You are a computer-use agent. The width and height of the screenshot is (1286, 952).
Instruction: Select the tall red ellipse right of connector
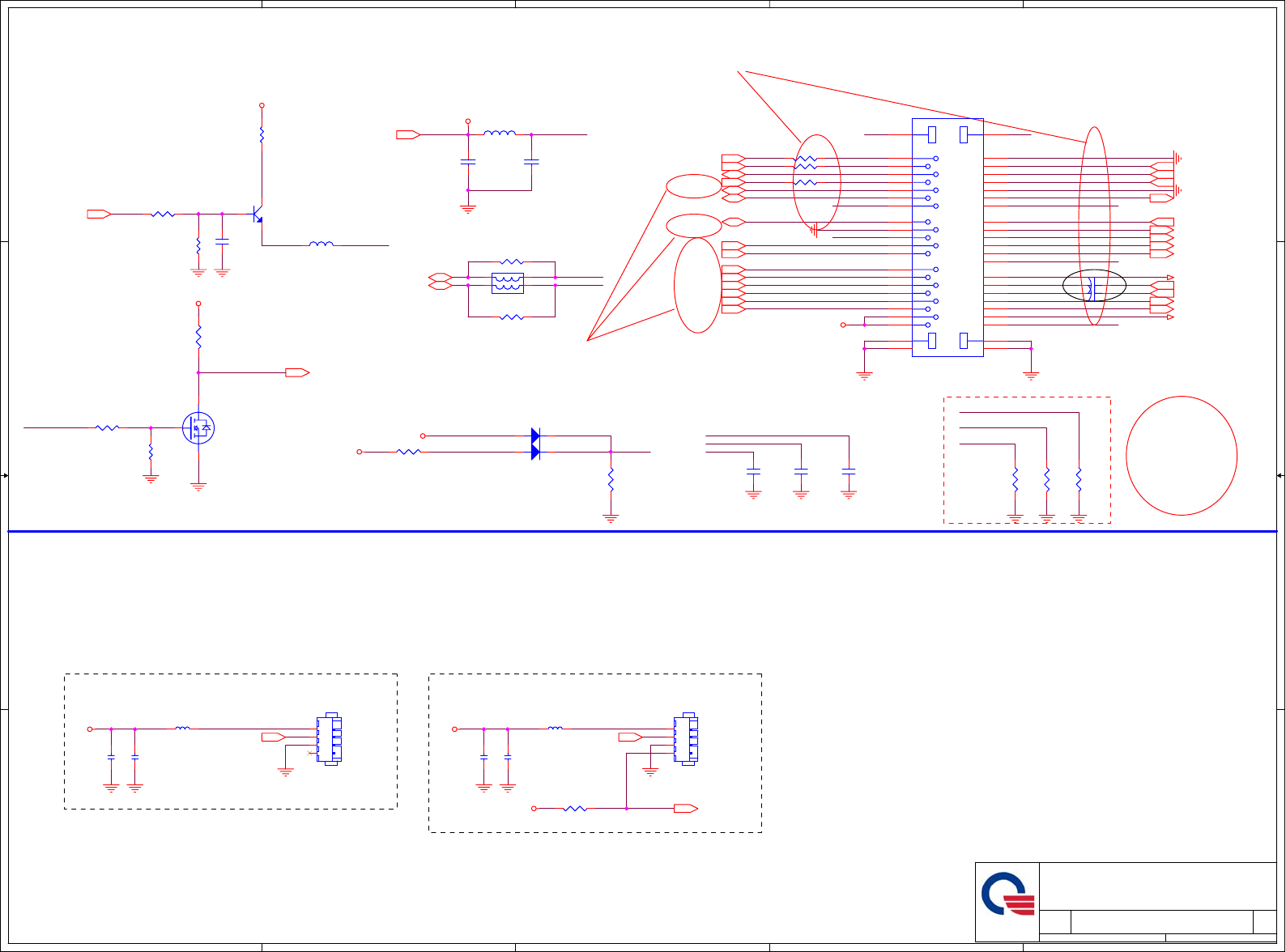[1094, 226]
